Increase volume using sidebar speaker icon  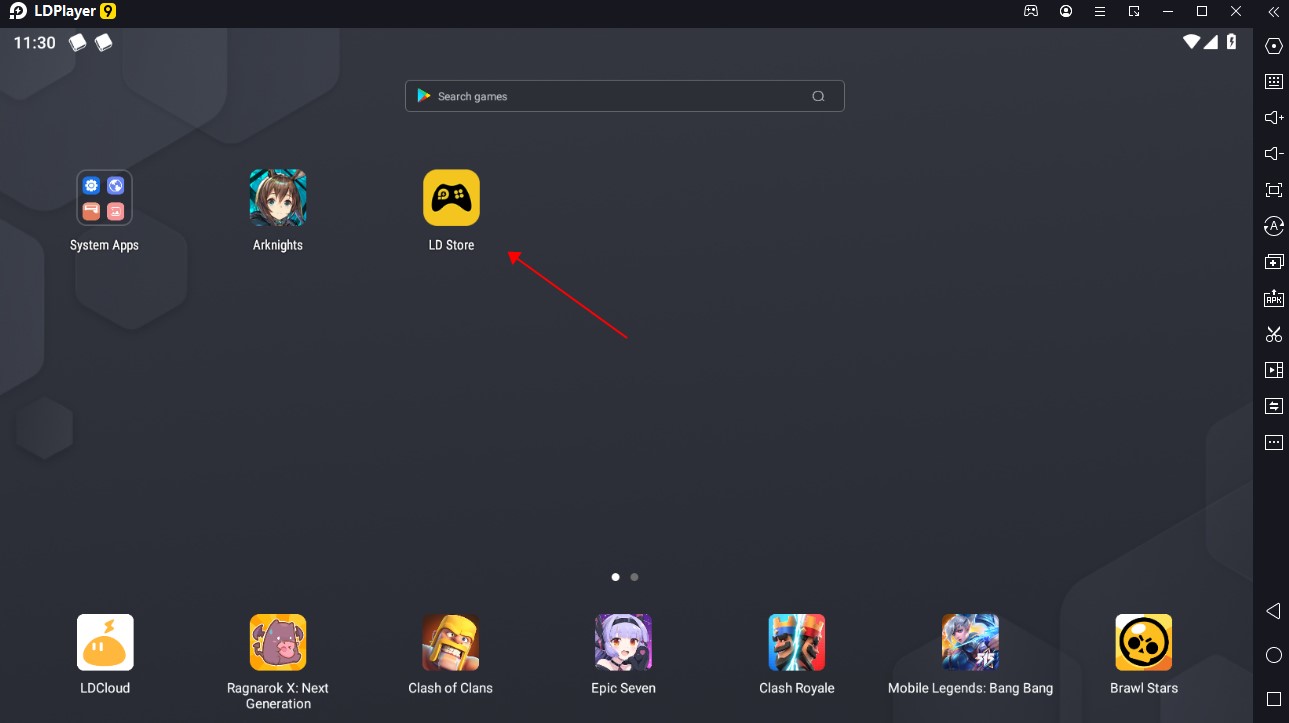[1274, 118]
